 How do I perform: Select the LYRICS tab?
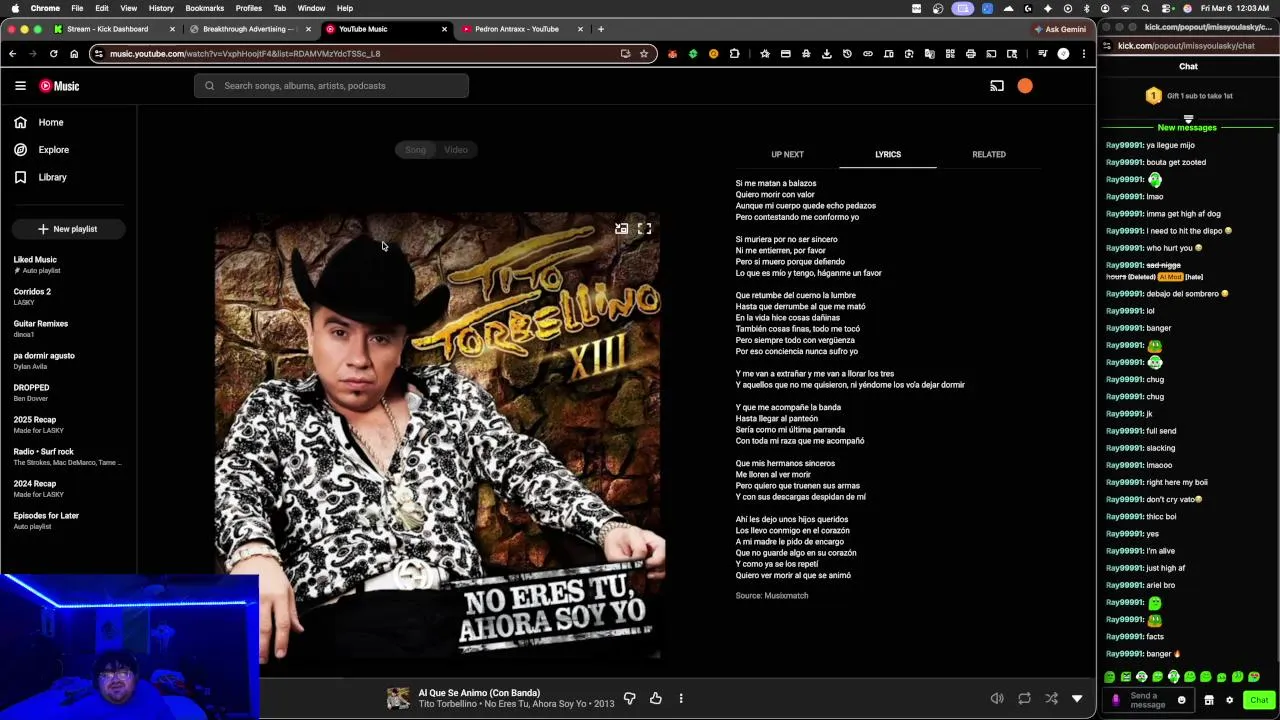888,154
